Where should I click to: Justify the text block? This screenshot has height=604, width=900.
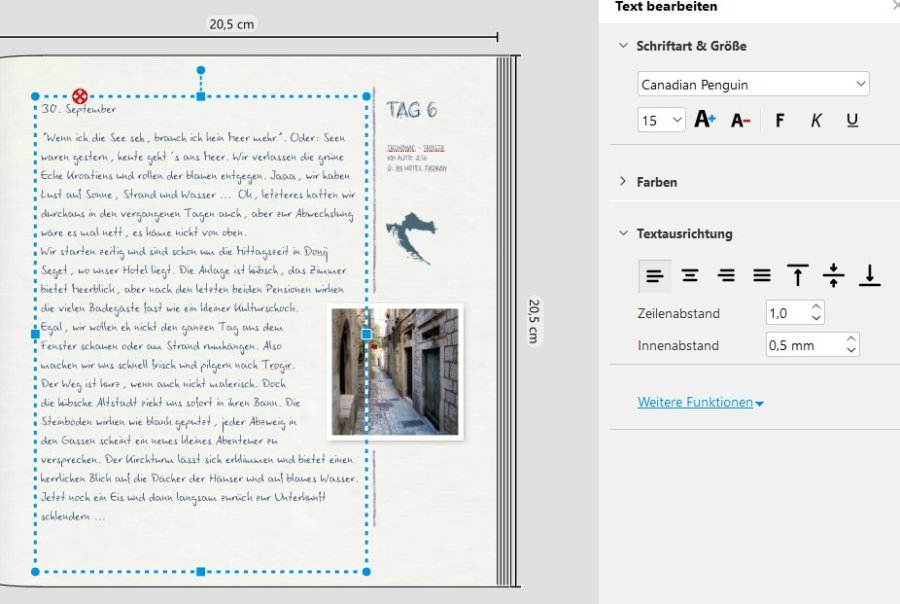[762, 275]
